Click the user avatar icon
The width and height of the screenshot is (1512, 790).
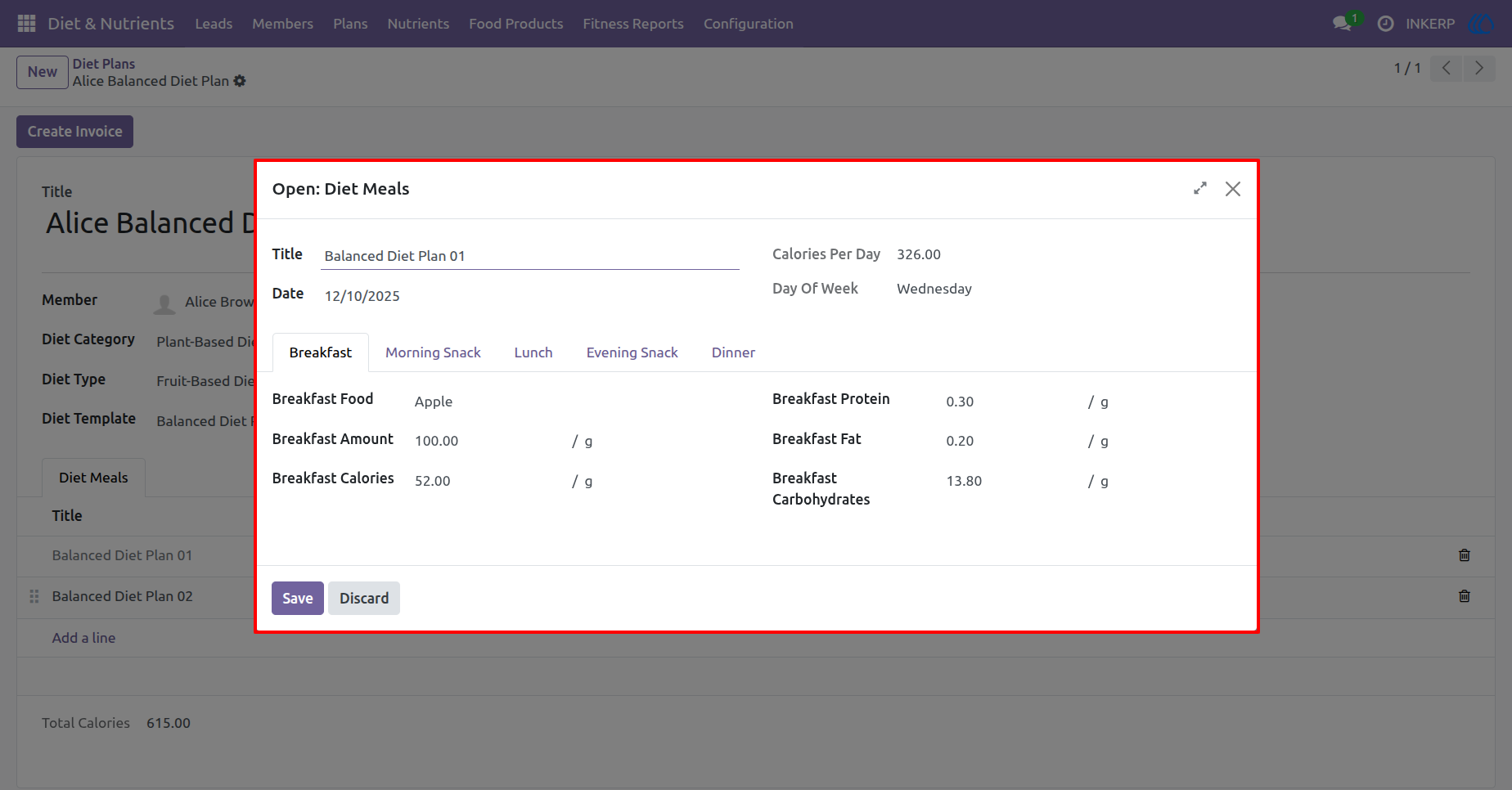coord(1482,24)
